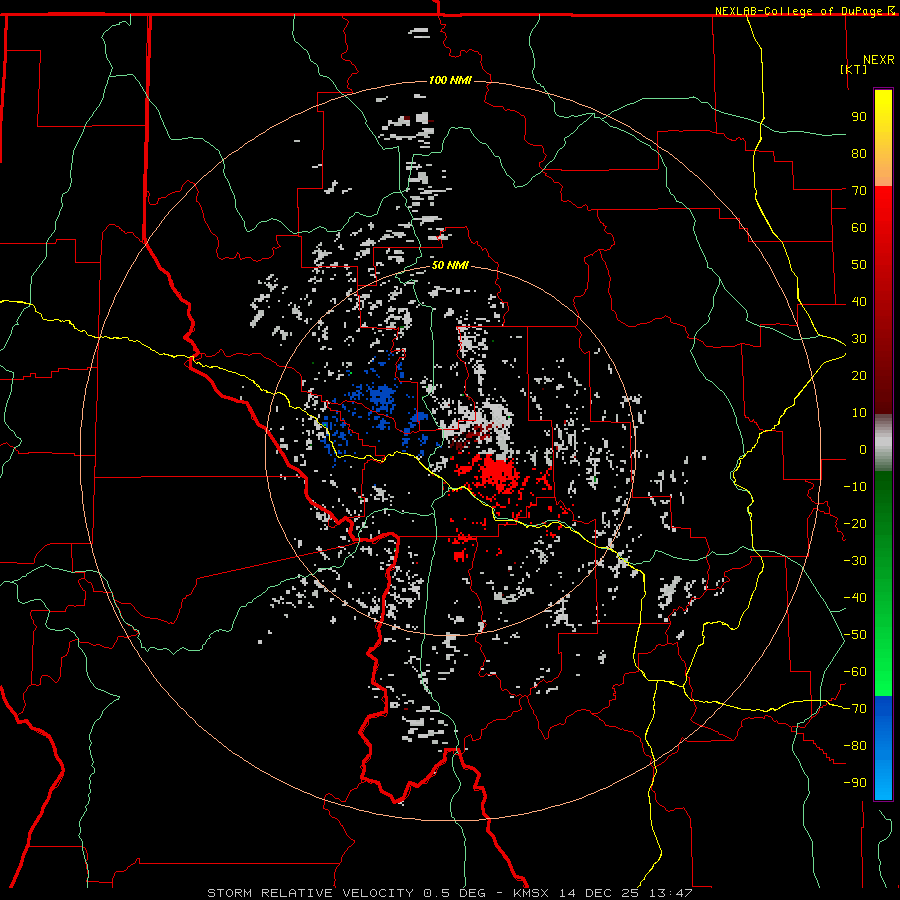The width and height of the screenshot is (900, 900).
Task: Select the -40 value on the velocity scale
Action: coord(855,598)
